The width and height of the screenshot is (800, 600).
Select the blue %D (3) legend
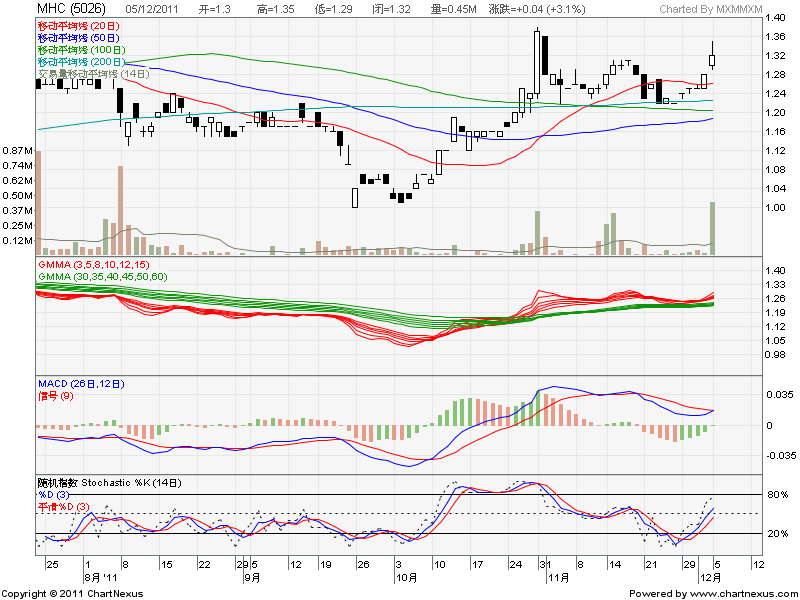[x=56, y=494]
